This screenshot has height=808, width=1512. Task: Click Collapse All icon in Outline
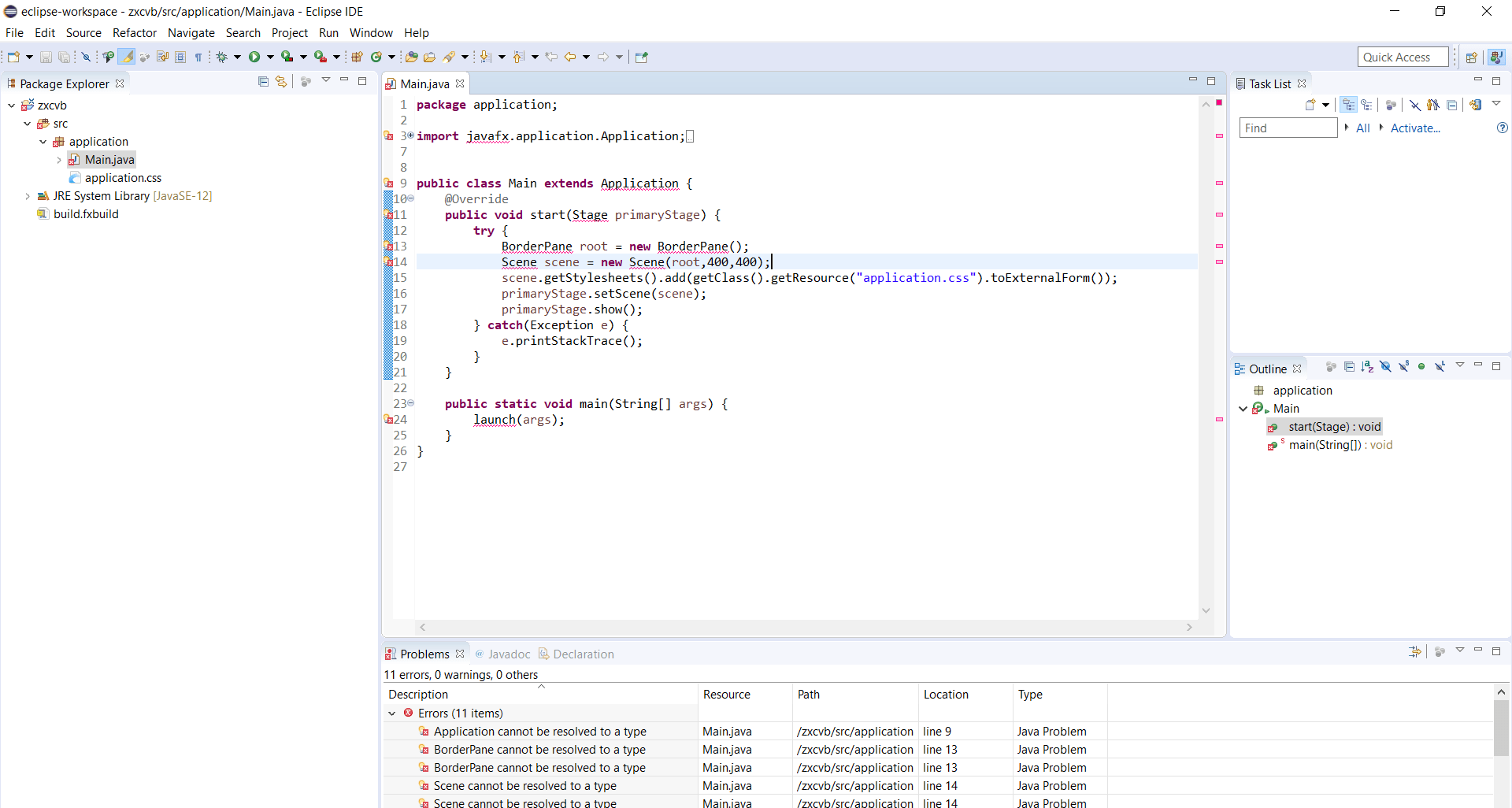pos(1349,366)
